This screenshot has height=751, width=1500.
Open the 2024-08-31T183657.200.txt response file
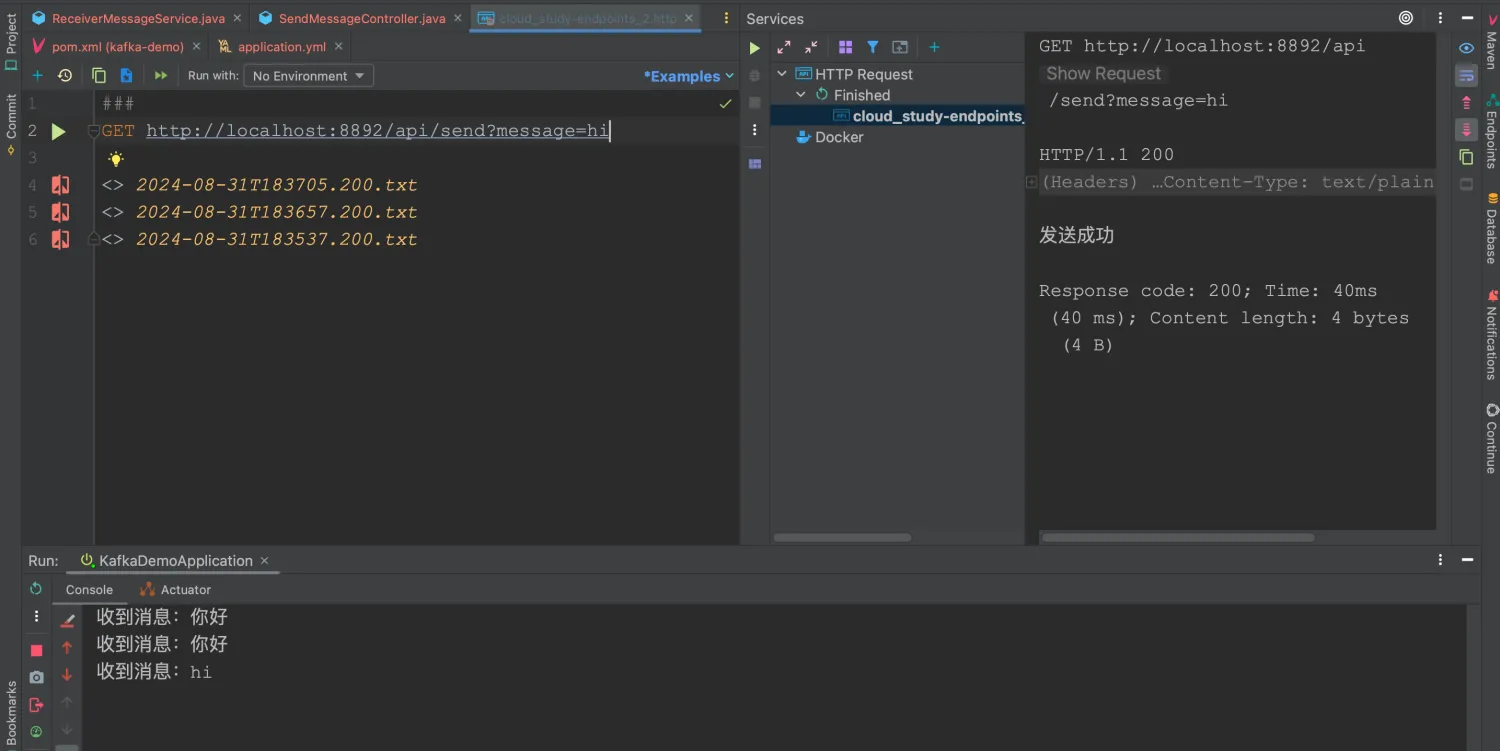(x=276, y=212)
